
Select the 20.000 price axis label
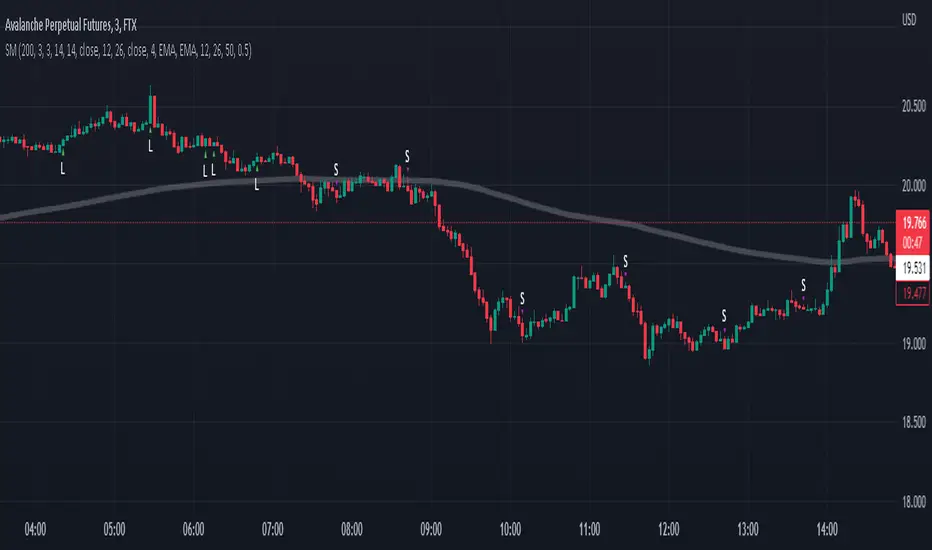point(910,186)
